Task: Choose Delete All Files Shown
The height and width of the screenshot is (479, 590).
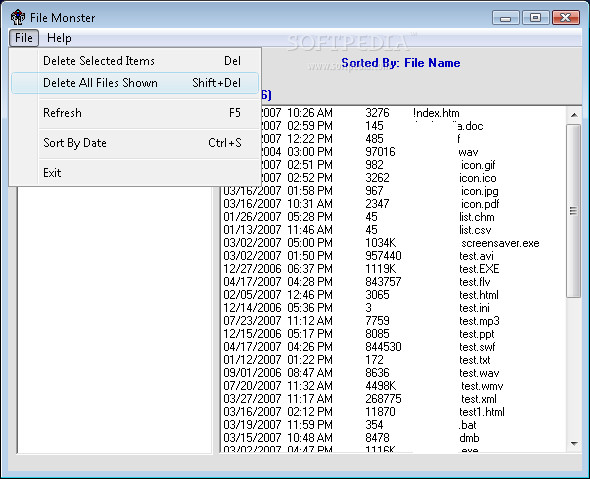Action: click(x=135, y=83)
